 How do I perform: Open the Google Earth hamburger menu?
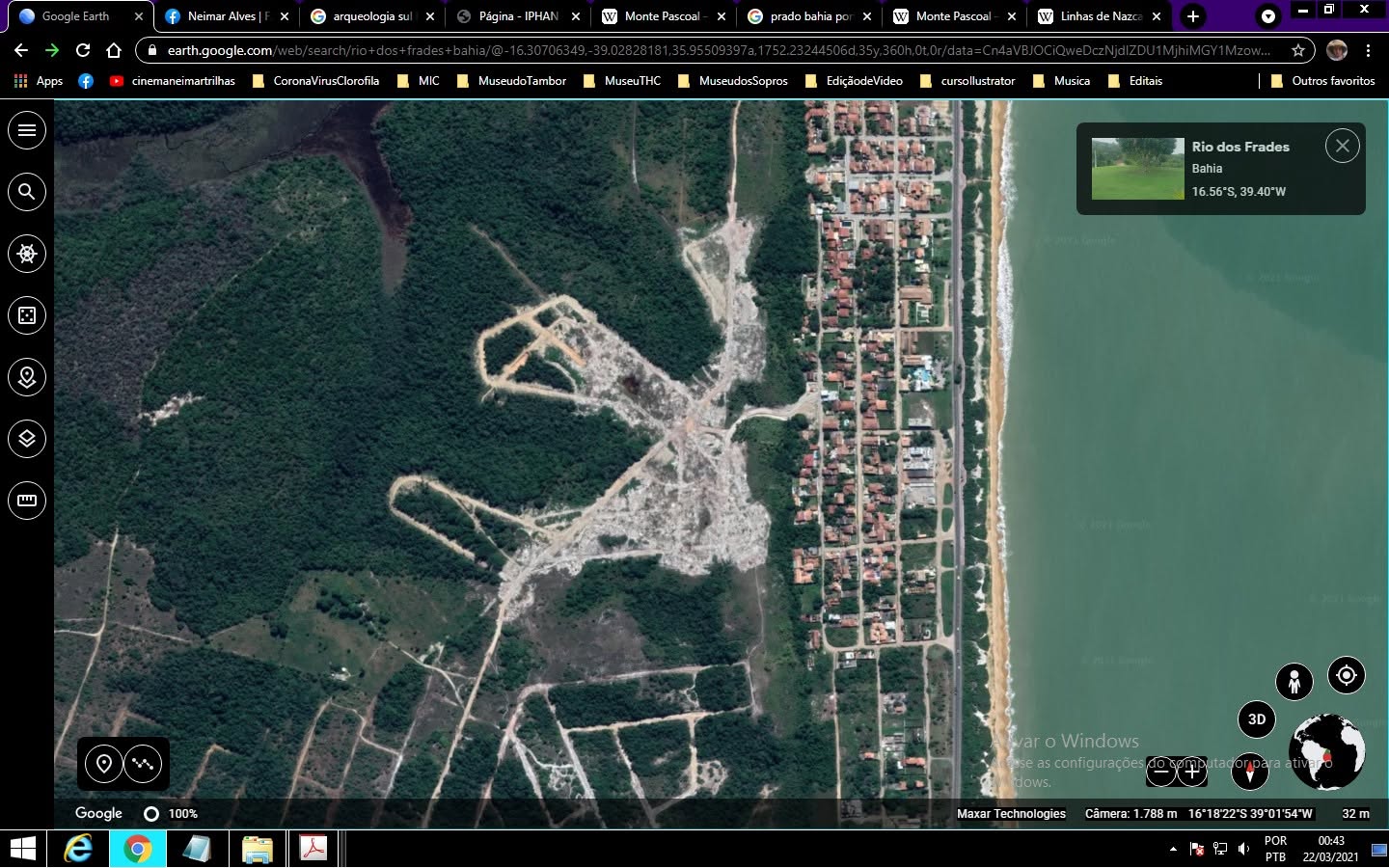coord(27,130)
